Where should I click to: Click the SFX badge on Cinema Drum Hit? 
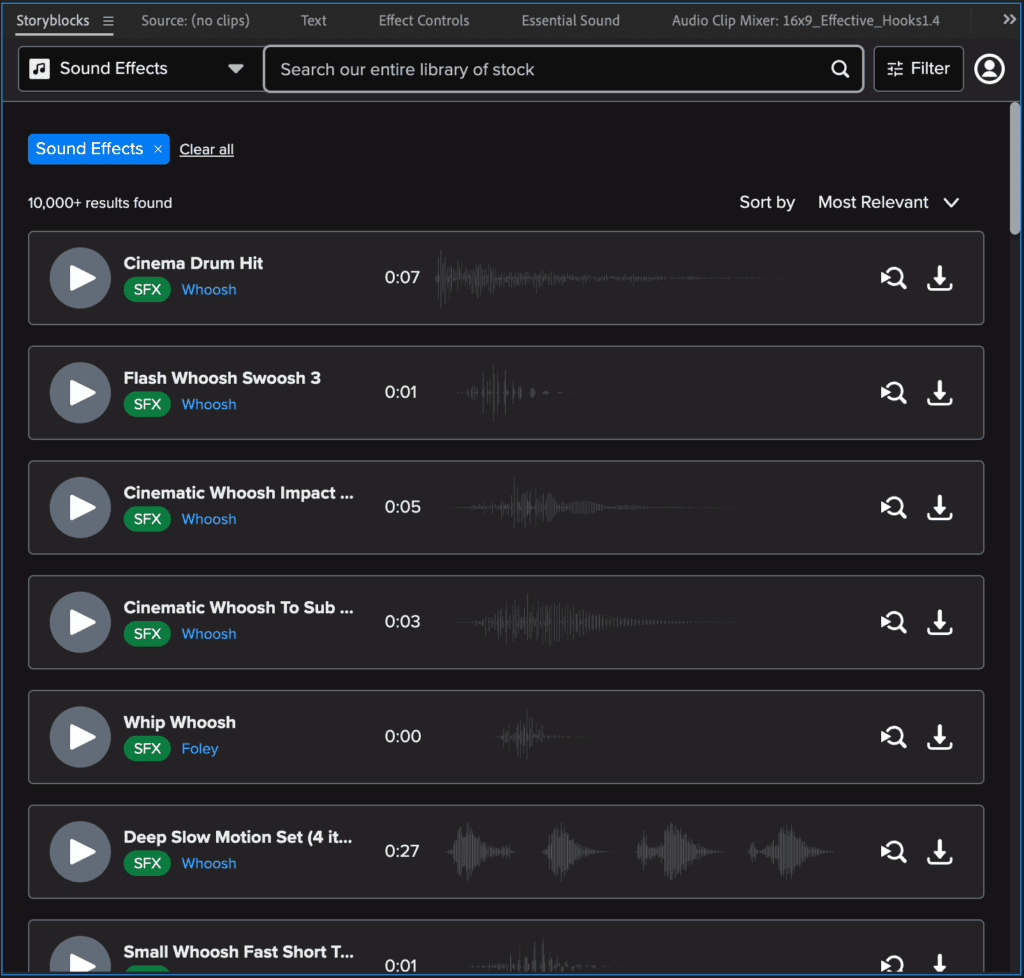[x=147, y=290]
